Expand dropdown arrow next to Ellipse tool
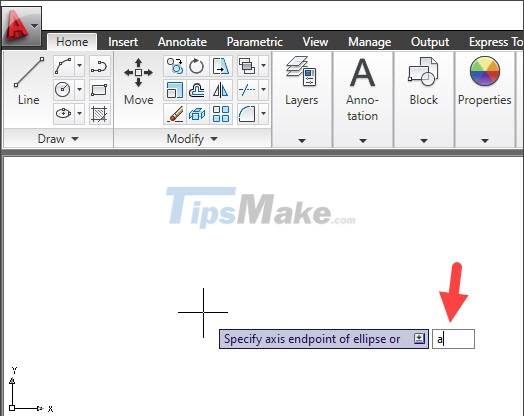This screenshot has height=416, width=524. click(x=79, y=114)
